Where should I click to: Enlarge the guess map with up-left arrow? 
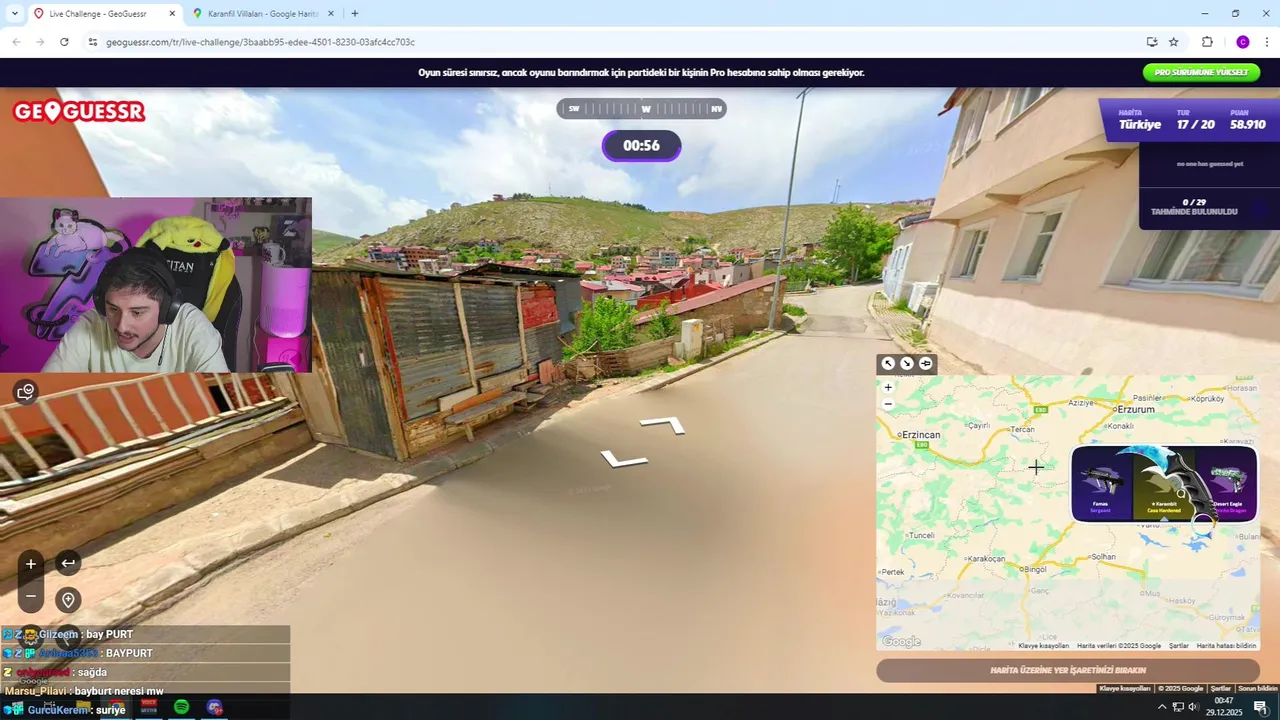coord(888,364)
